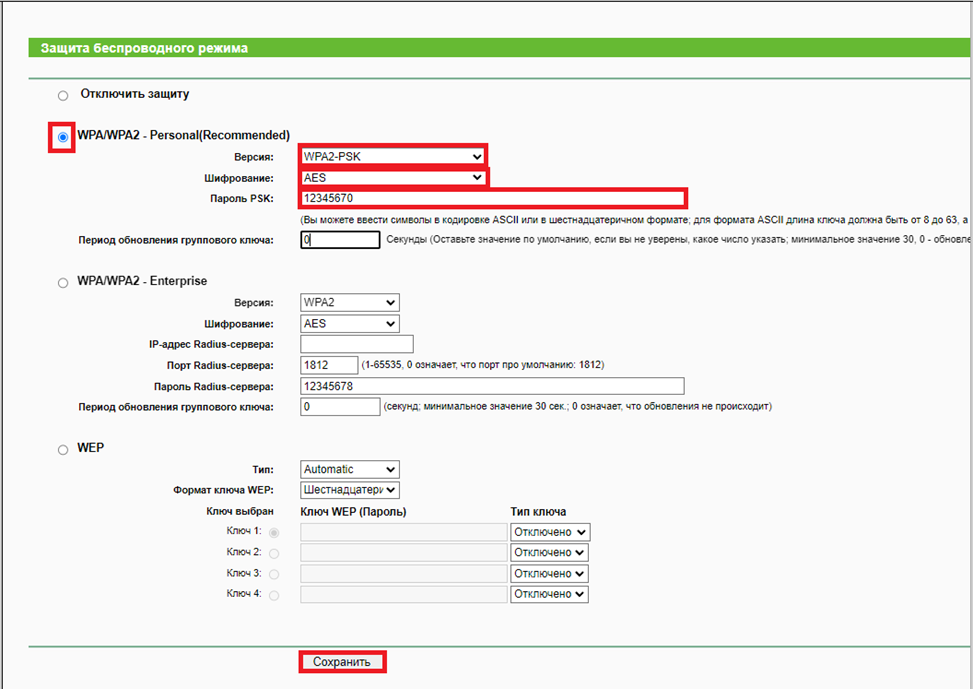Select the "Отключить защиту" radio button
The image size is (973, 689).
(x=63, y=95)
